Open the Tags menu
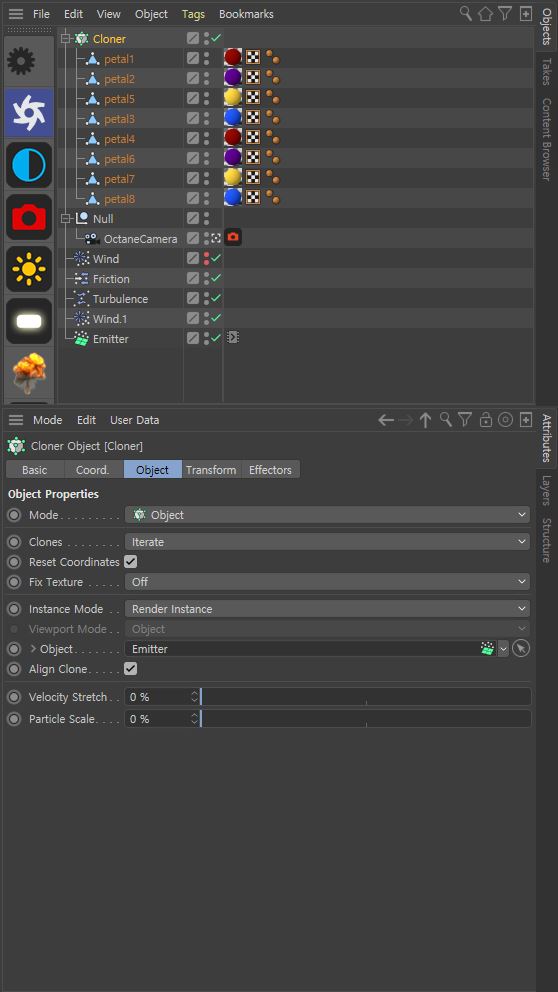This screenshot has width=558, height=992. 194,14
